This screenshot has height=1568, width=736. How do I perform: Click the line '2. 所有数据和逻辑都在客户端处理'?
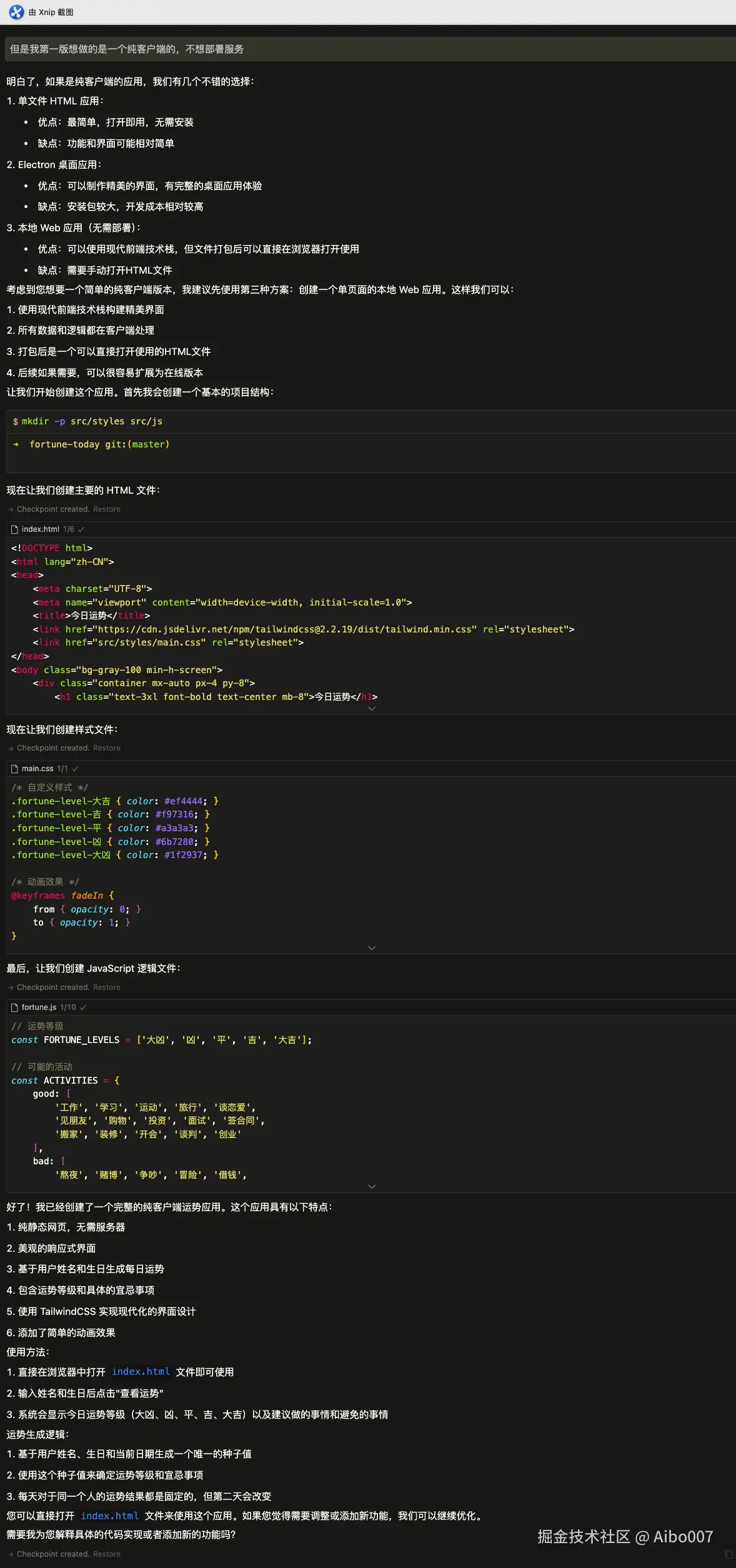[81, 331]
